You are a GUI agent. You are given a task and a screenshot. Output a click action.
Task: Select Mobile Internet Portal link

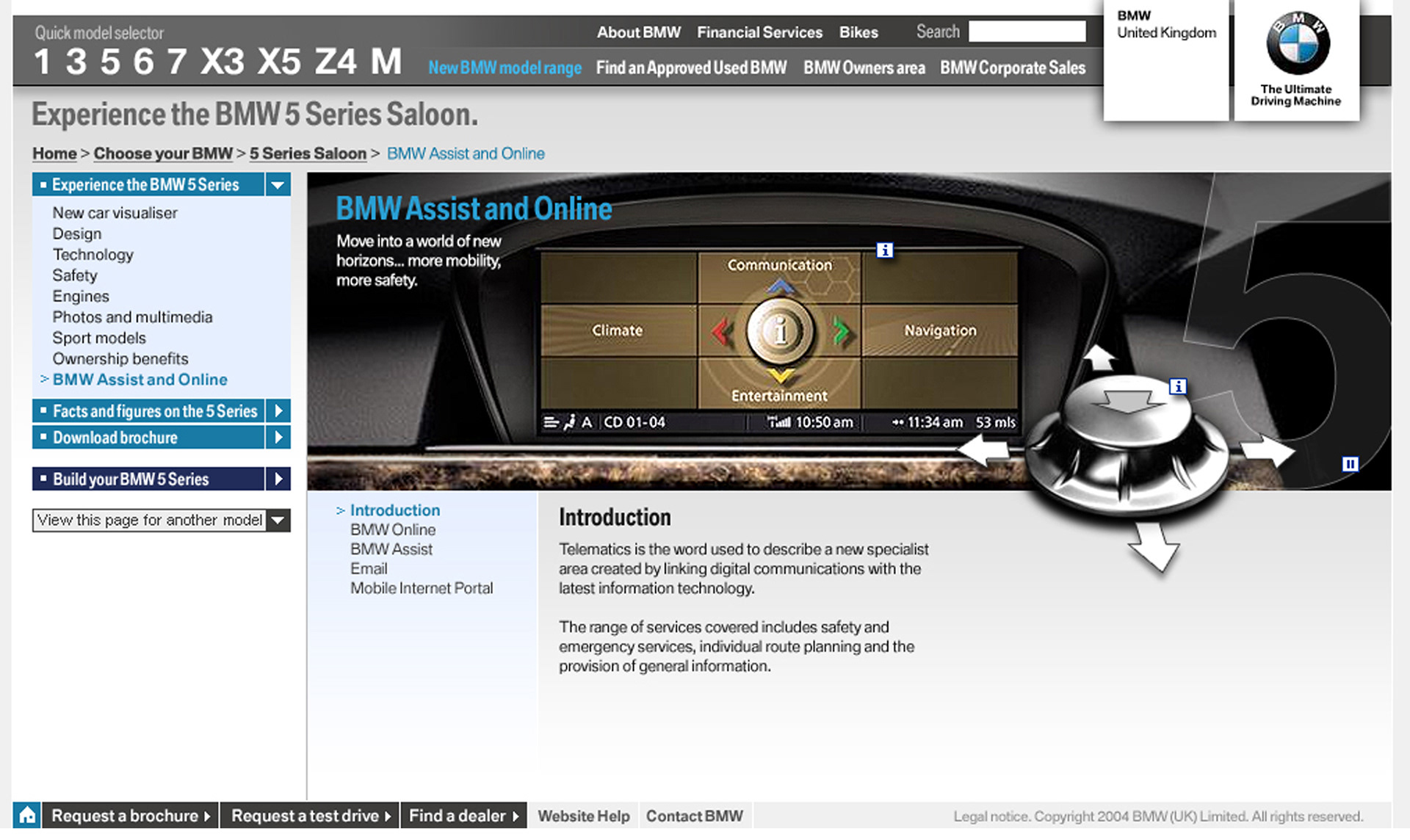coord(422,588)
